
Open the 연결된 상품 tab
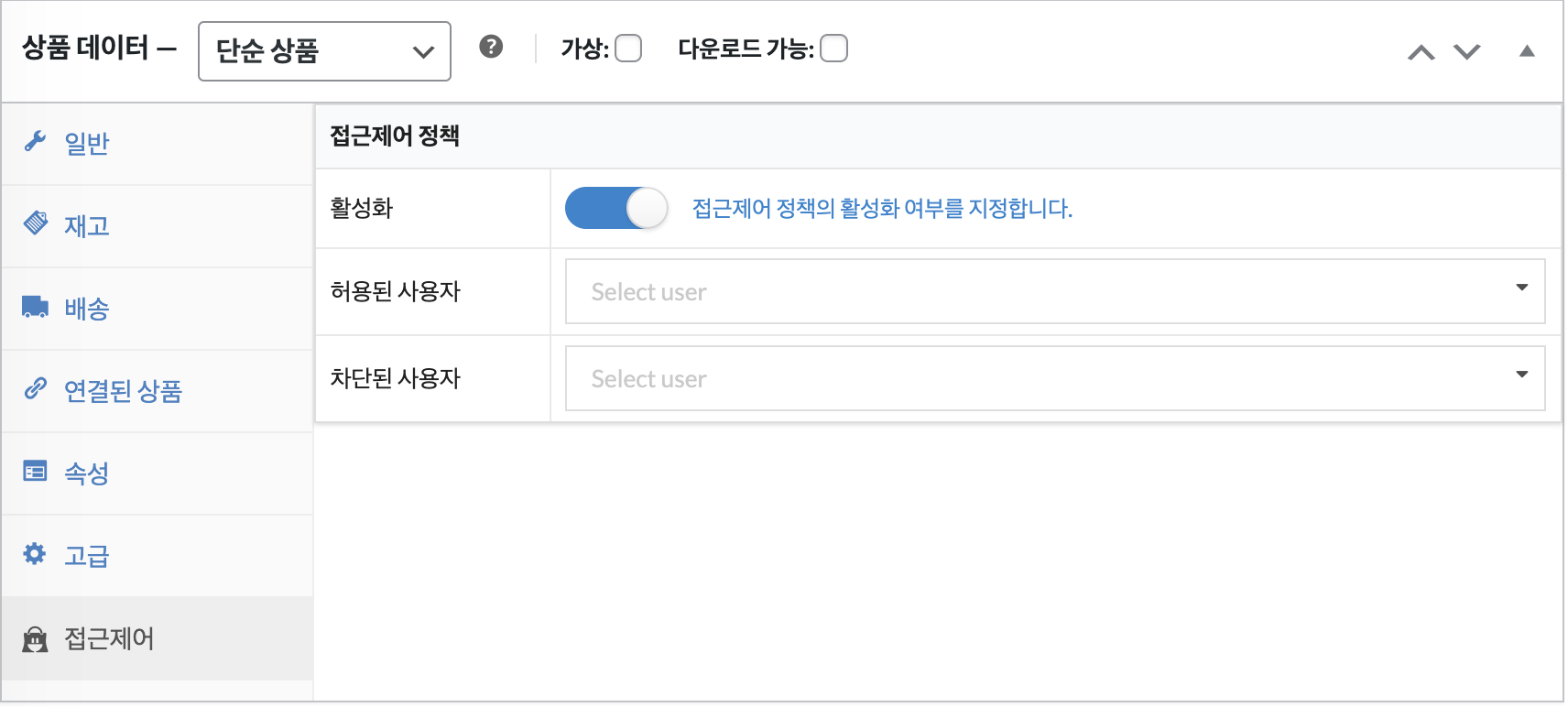point(123,391)
